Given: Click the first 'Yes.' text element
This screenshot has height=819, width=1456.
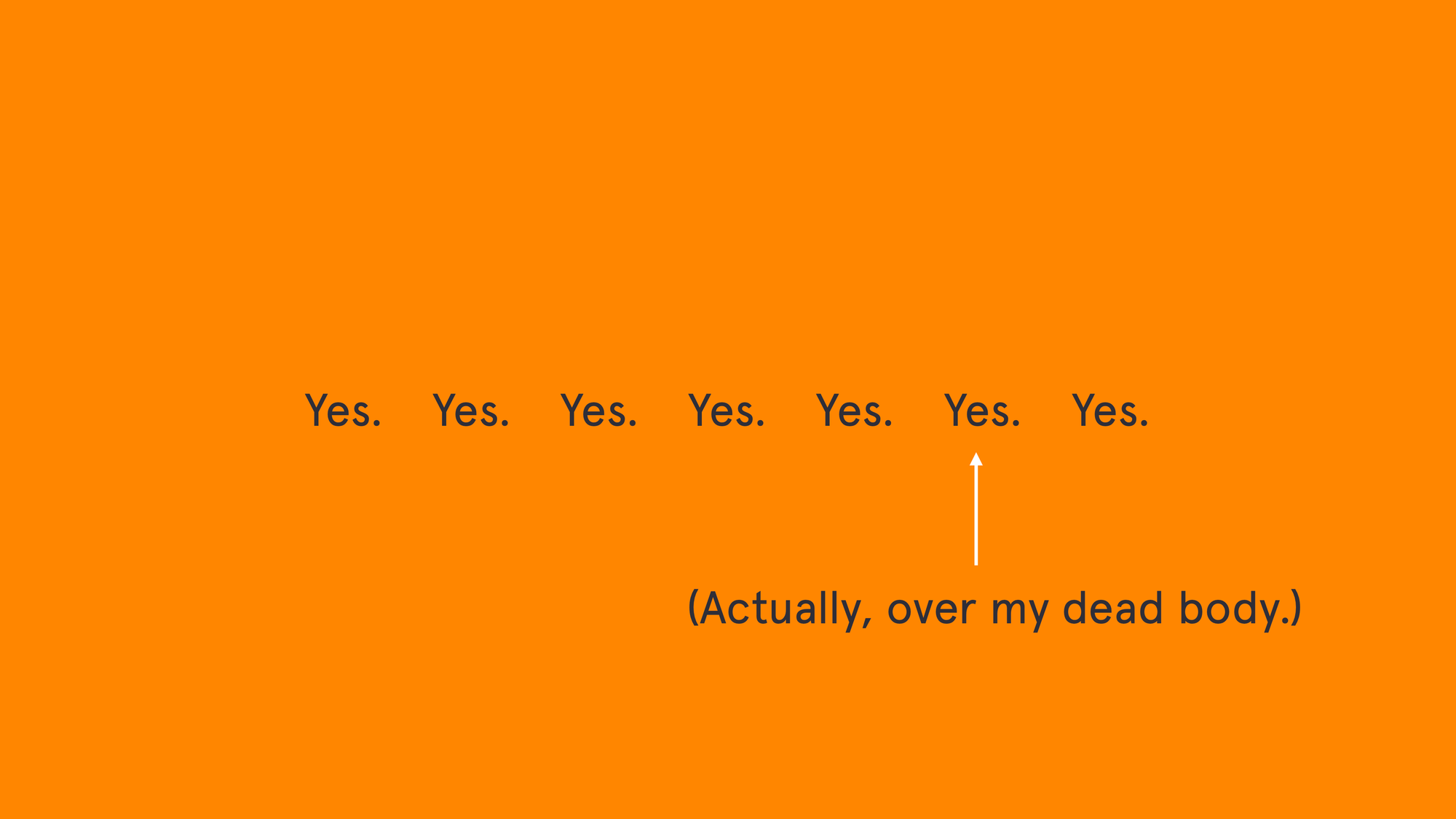Looking at the screenshot, I should (340, 410).
